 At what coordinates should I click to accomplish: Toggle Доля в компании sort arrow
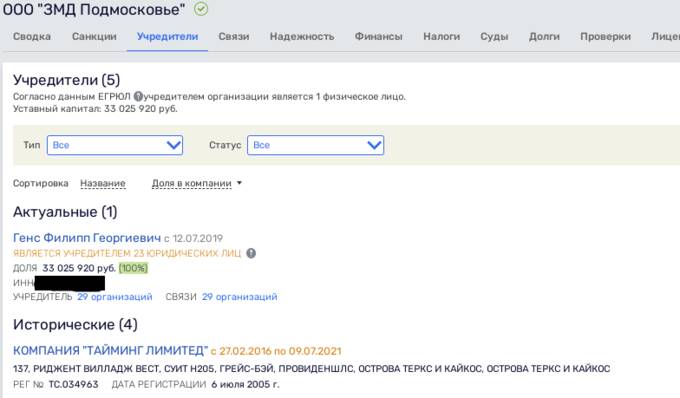click(x=239, y=183)
